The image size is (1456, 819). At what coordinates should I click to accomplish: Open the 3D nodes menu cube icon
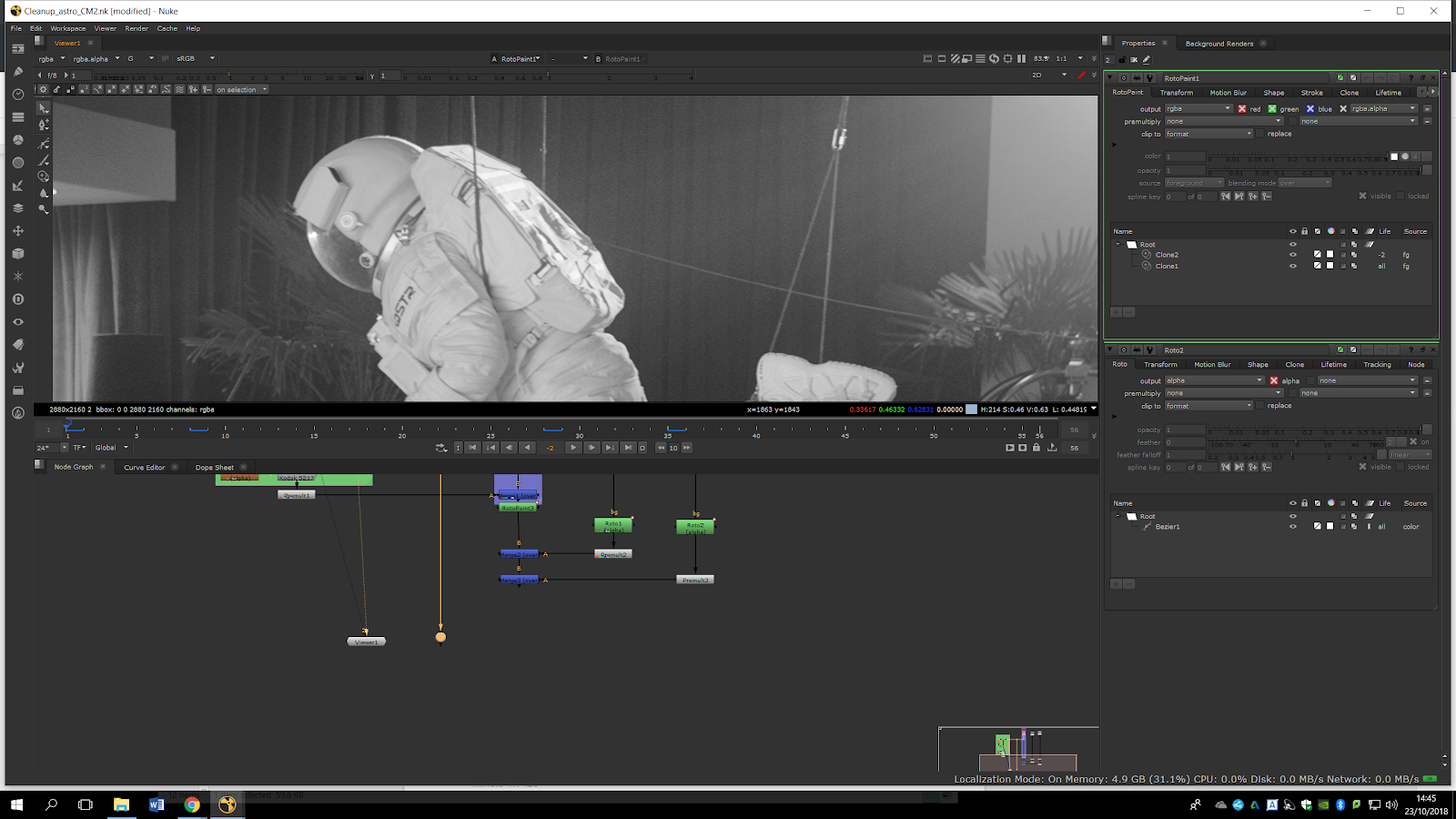tap(17, 254)
